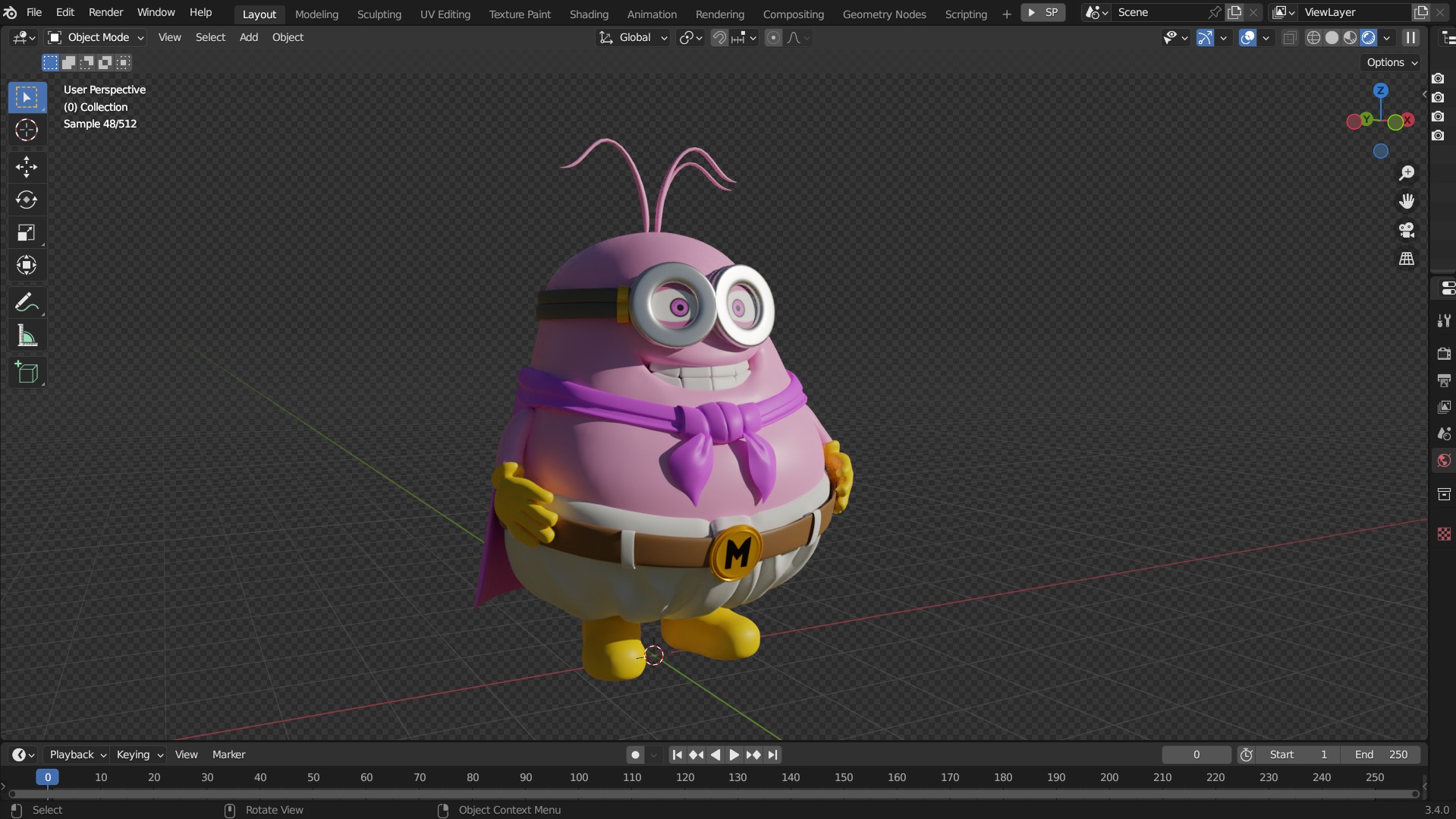Image resolution: width=1456 pixels, height=819 pixels.
Task: Toggle auto keying record button
Action: tap(636, 754)
